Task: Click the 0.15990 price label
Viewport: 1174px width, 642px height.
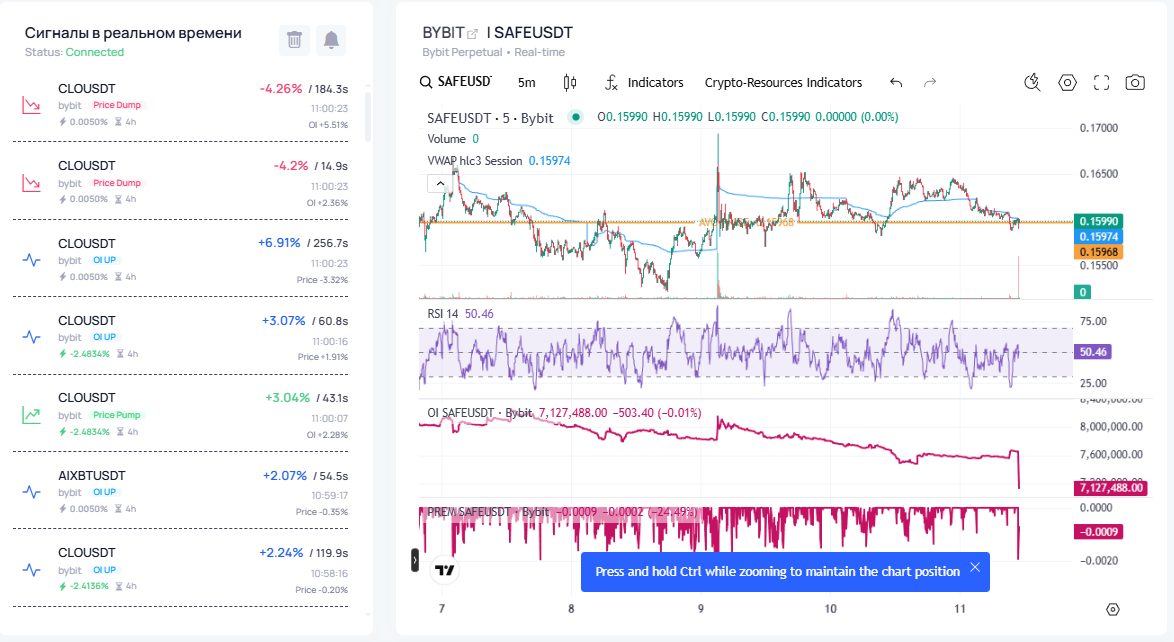Action: 1098,221
